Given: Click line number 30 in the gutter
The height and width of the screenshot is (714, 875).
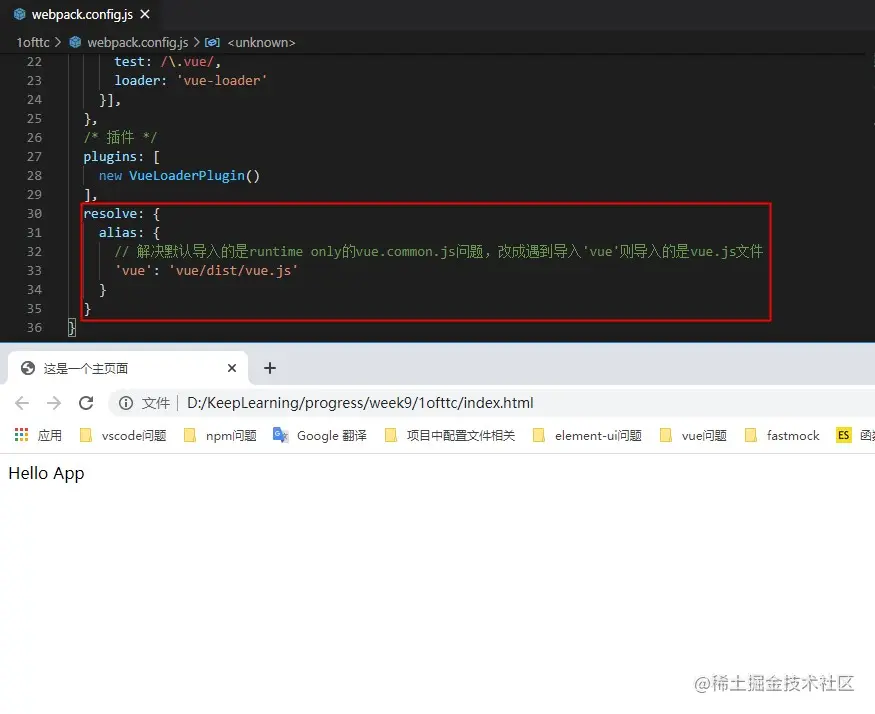Looking at the screenshot, I should tap(35, 214).
